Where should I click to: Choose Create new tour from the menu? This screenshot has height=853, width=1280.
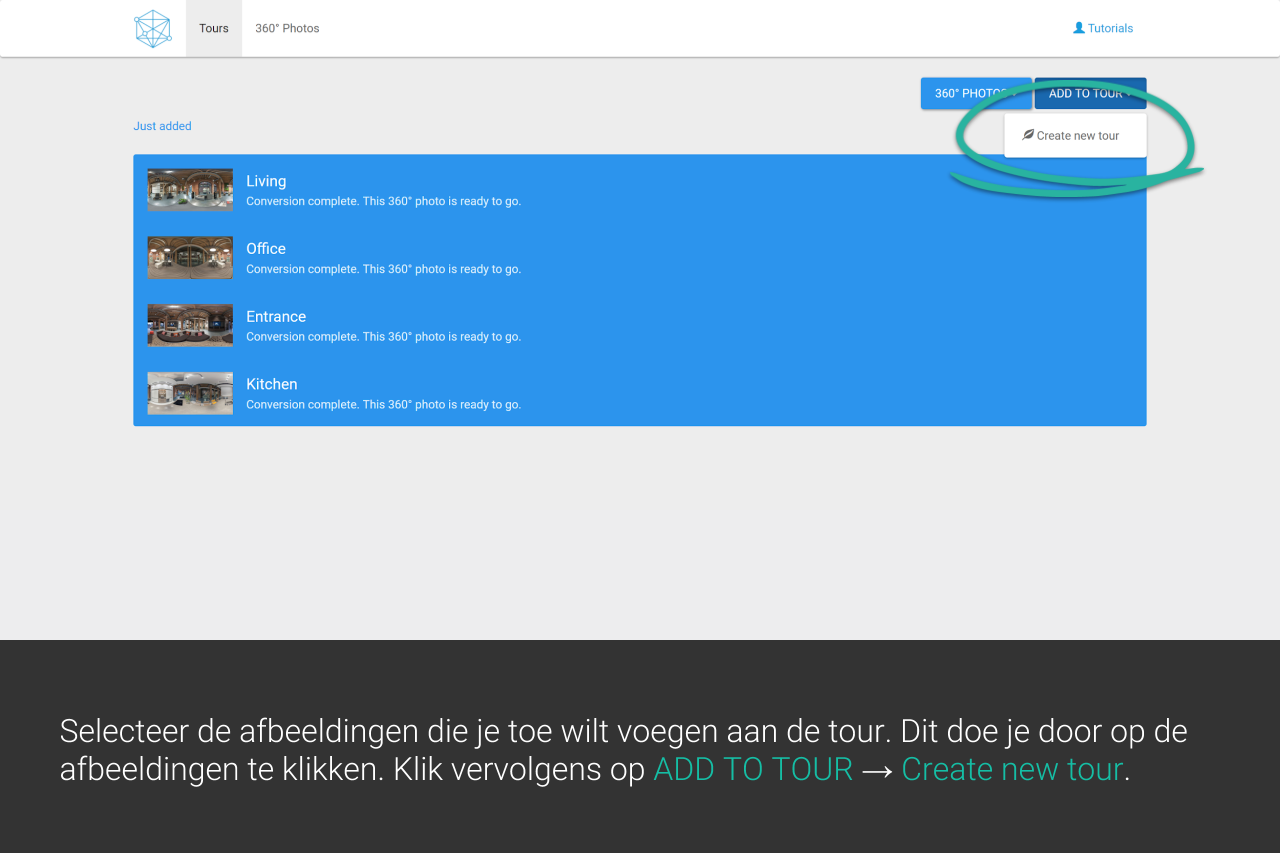(x=1077, y=136)
